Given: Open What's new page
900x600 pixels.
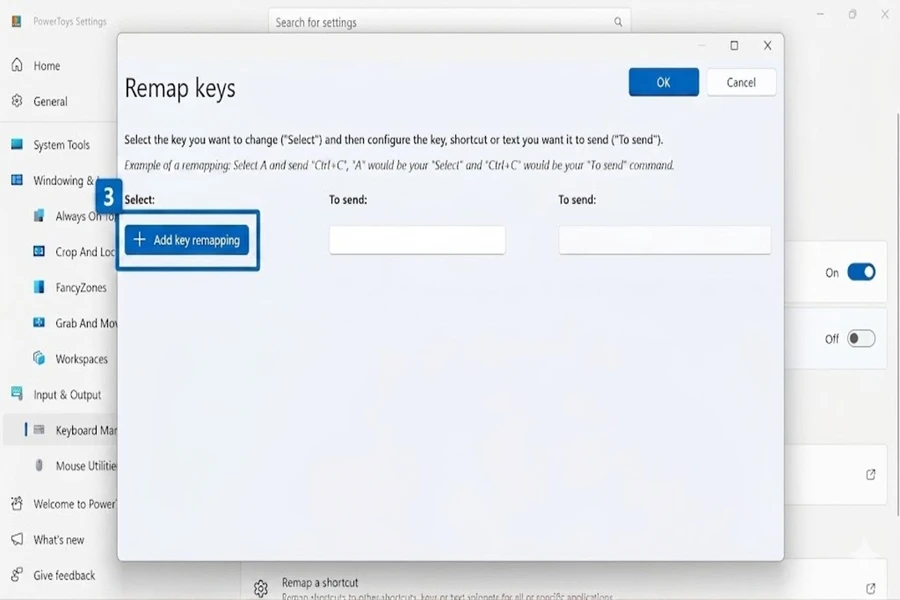Looking at the screenshot, I should tap(60, 540).
